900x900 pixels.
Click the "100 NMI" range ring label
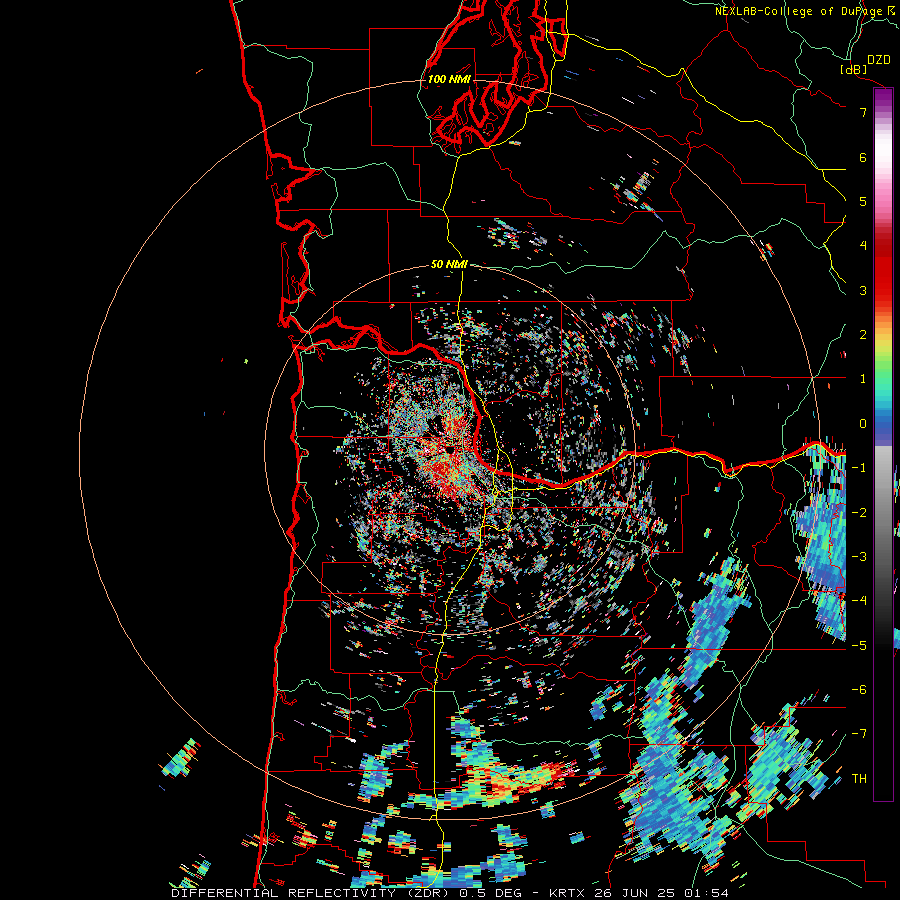[449, 79]
